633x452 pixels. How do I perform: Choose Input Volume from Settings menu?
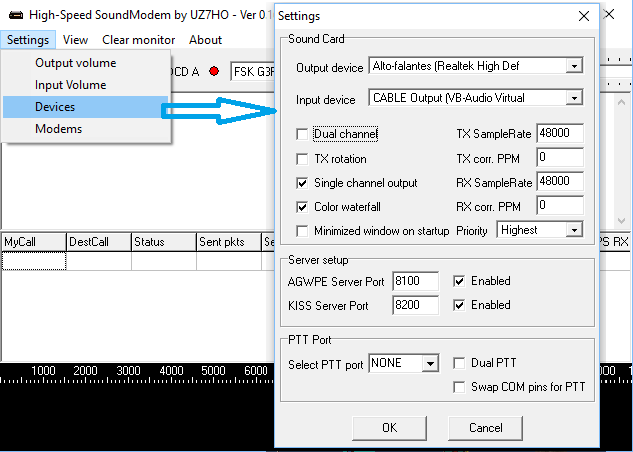[x=86, y=85]
